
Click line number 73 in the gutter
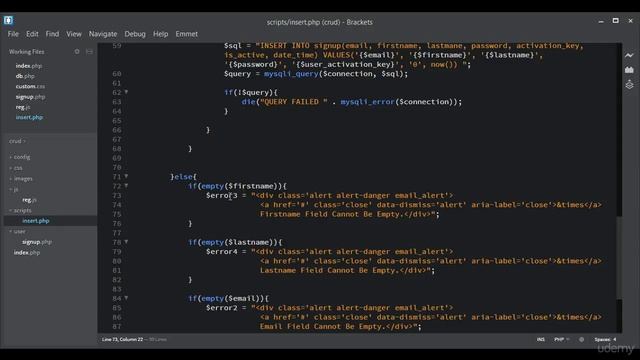117,196
